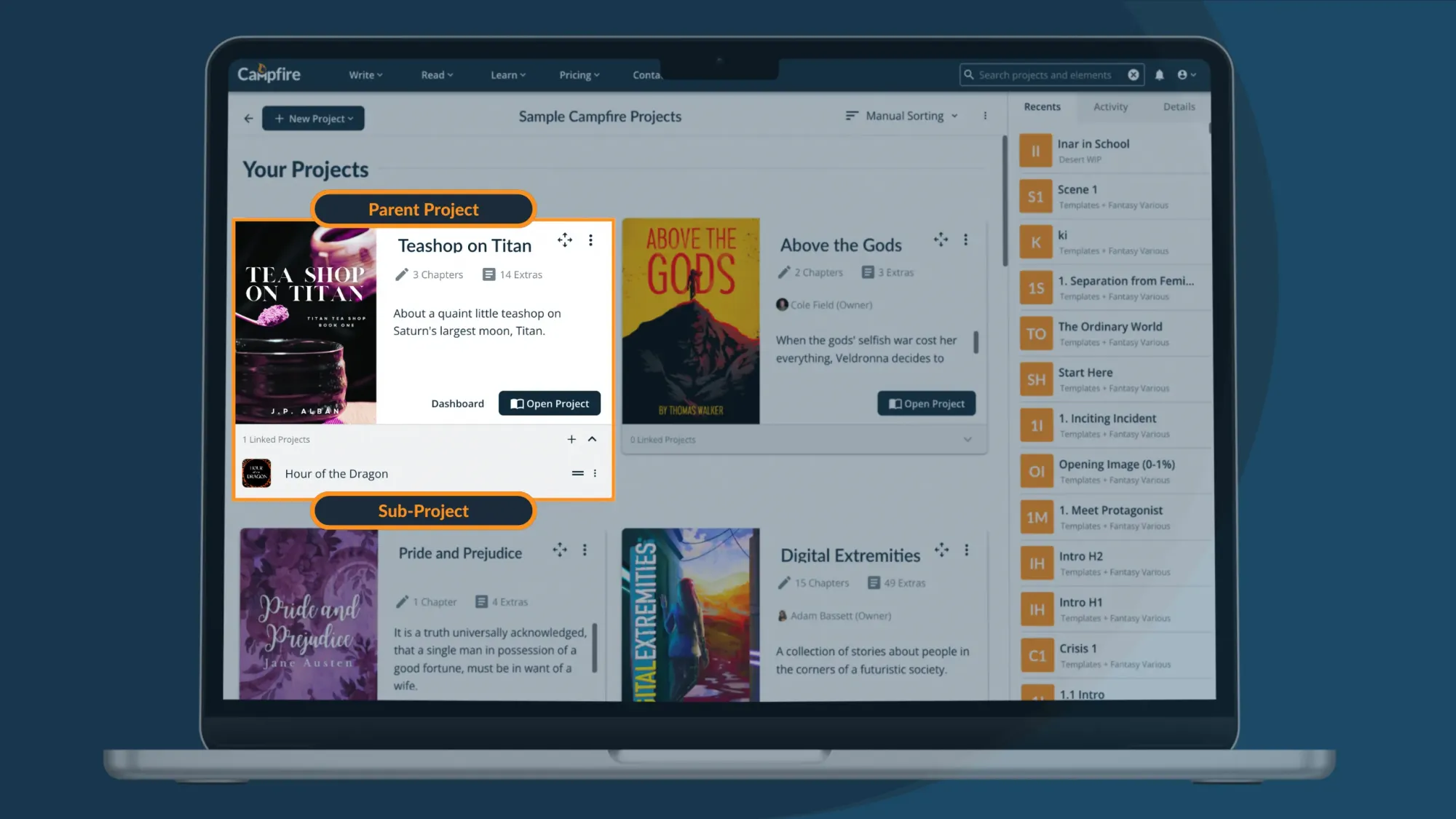
Task: Click the reorder handle for Hour of the Dragon
Action: point(577,473)
